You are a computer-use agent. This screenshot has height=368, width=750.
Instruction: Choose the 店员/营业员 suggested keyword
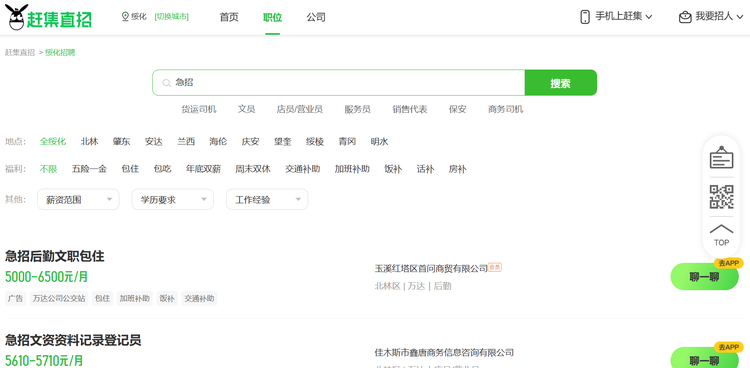point(299,109)
